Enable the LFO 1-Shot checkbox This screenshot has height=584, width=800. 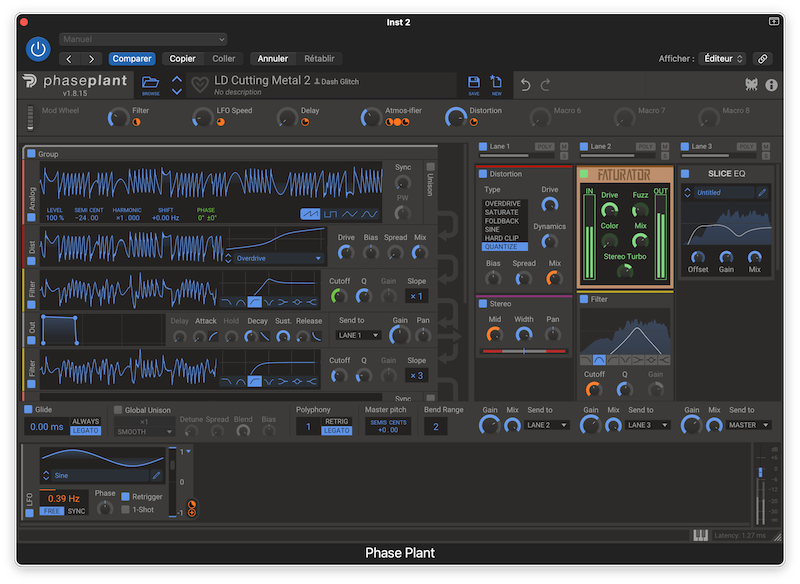(125, 510)
